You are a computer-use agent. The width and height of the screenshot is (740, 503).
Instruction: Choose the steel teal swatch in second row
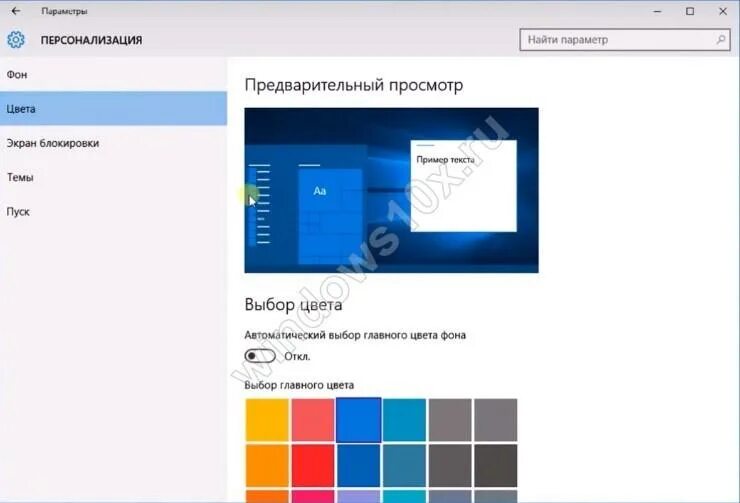(404, 465)
